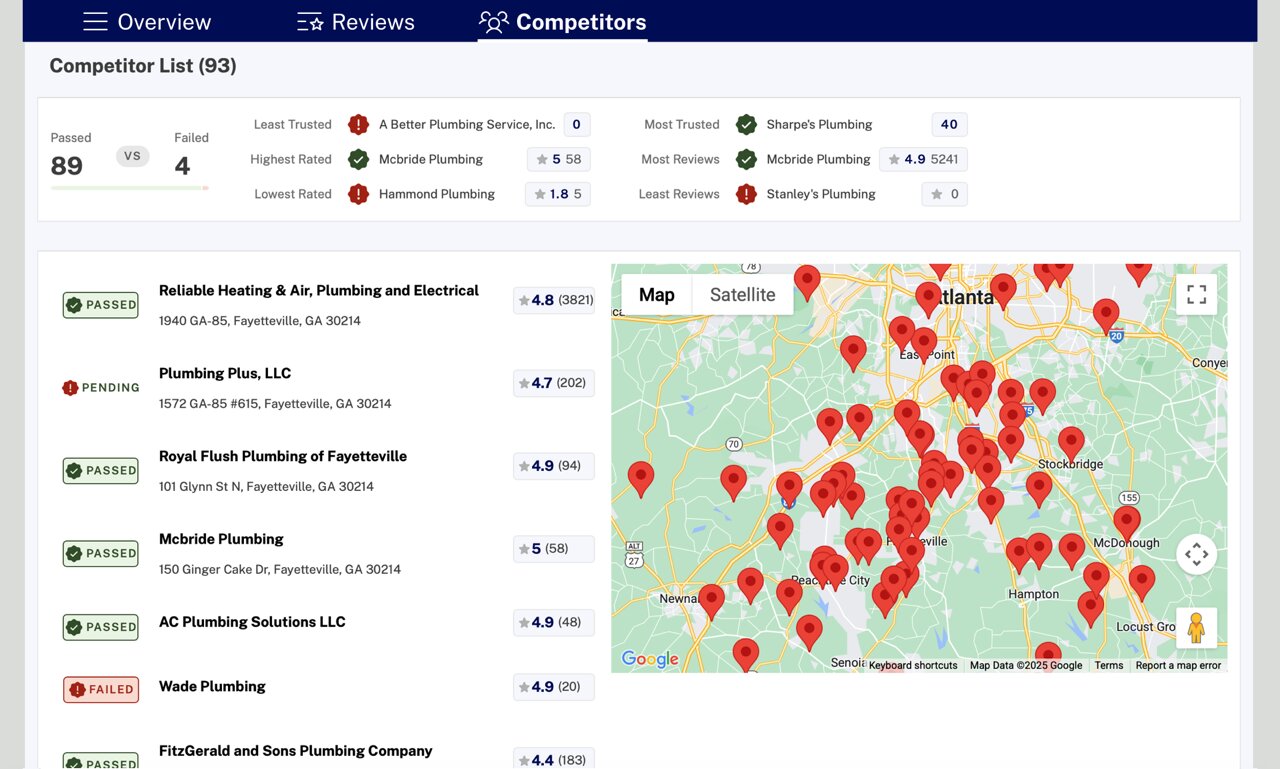1280x769 pixels.
Task: Click the Competitor List (93) heading
Action: click(143, 66)
